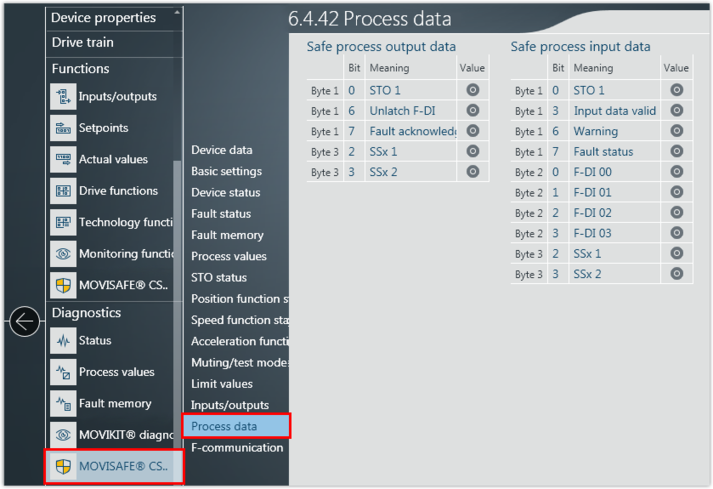
Task: Click the Diagnostics Status waveform icon
Action: [63, 341]
